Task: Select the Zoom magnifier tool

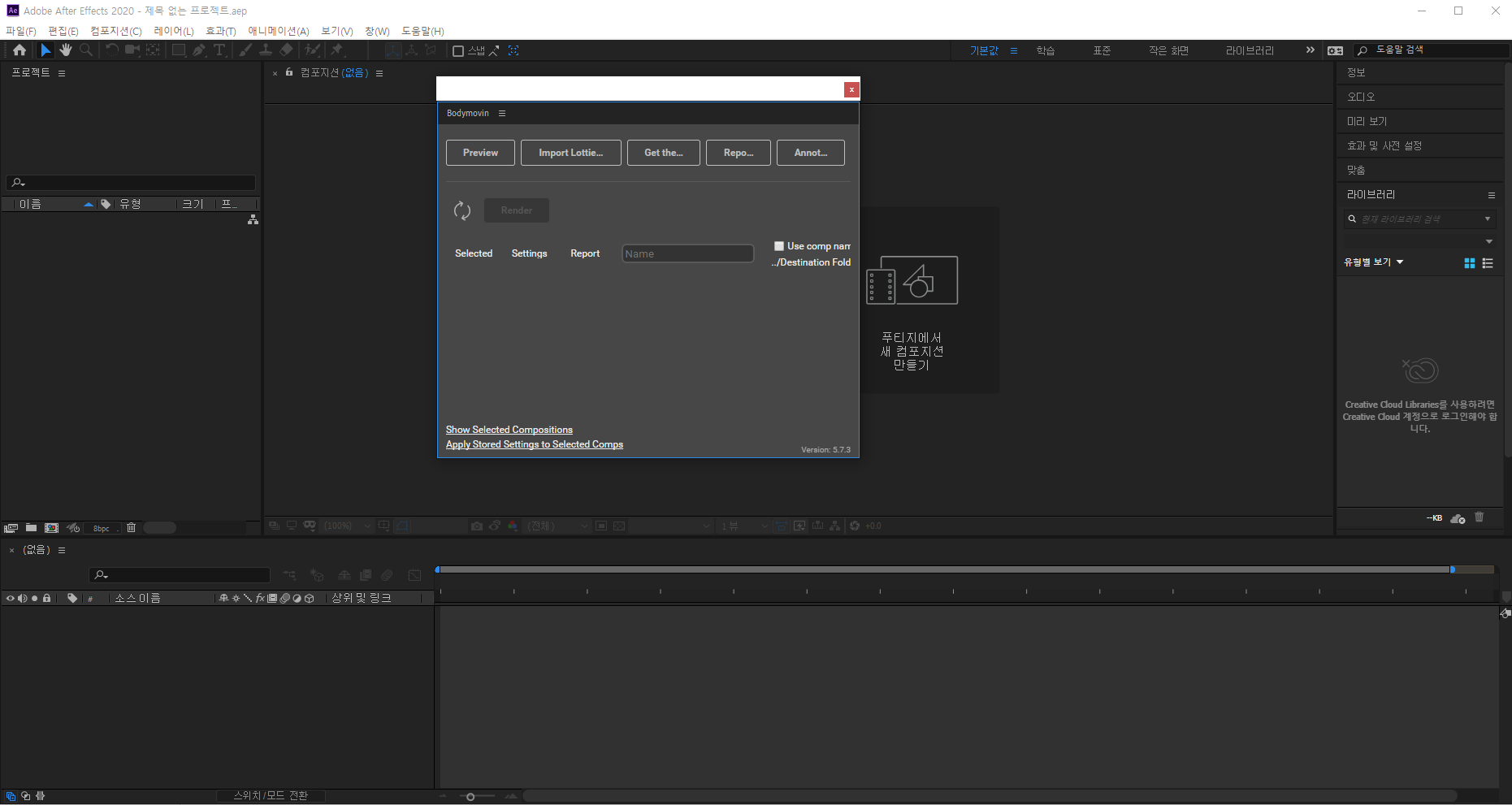Action: (86, 50)
